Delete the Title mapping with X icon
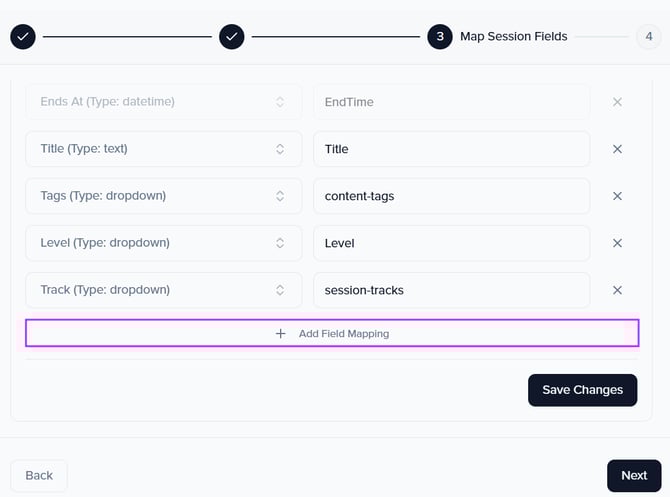This screenshot has width=670, height=497. pyautogui.click(x=617, y=149)
